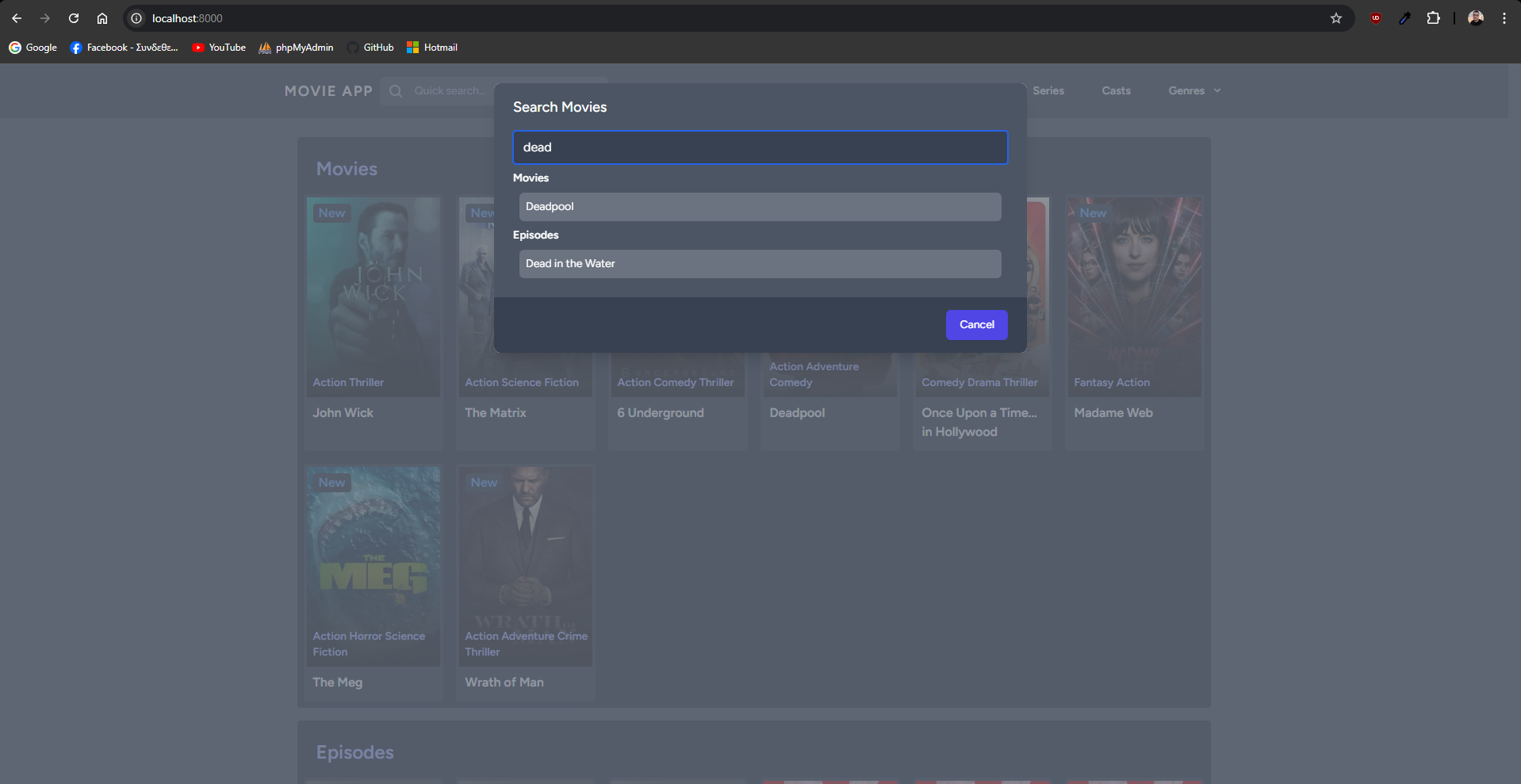The image size is (1521, 784).
Task: Click the 6 Underground title
Action: (661, 413)
